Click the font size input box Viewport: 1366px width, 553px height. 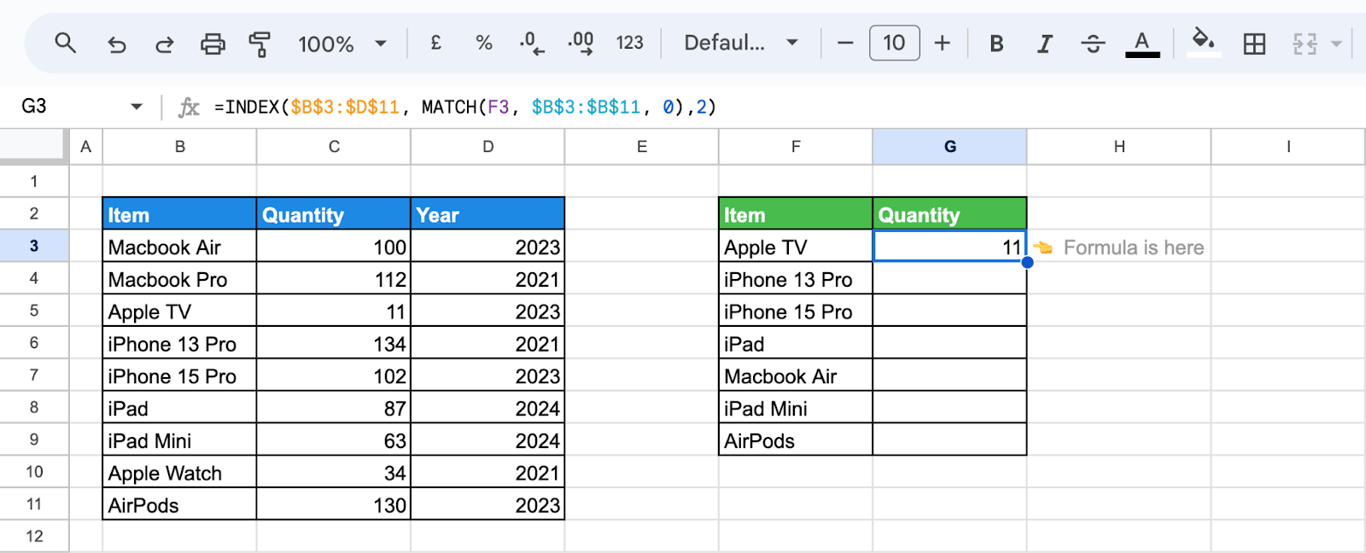[894, 43]
